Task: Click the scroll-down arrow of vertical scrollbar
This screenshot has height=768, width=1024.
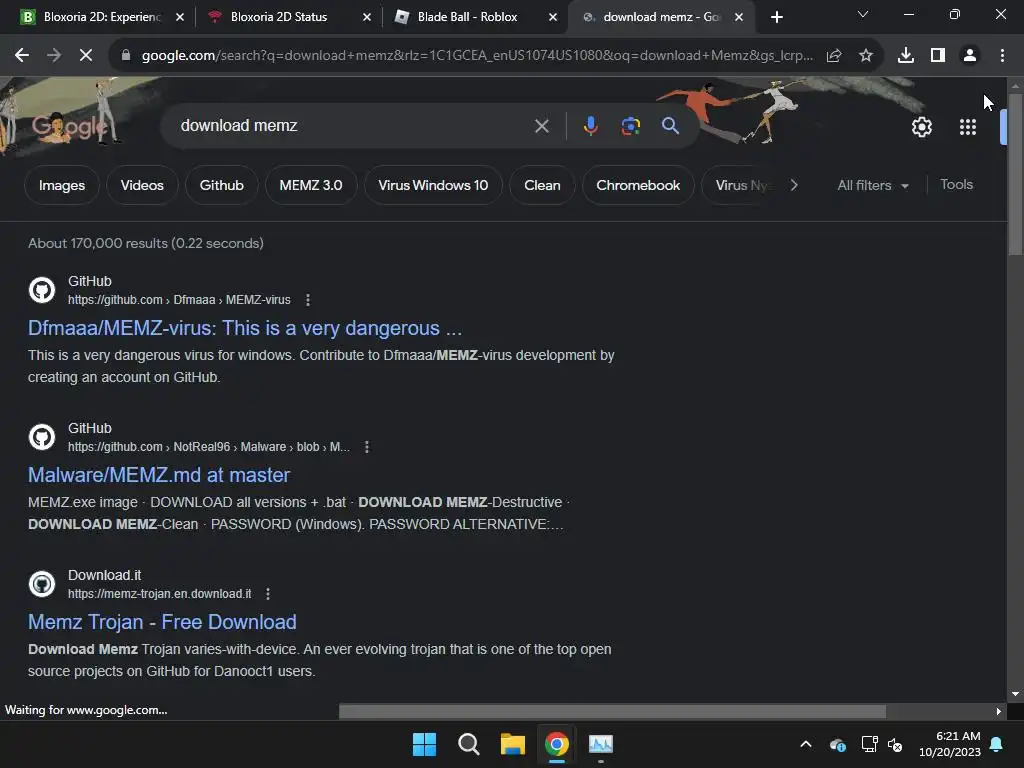Action: click(1015, 694)
